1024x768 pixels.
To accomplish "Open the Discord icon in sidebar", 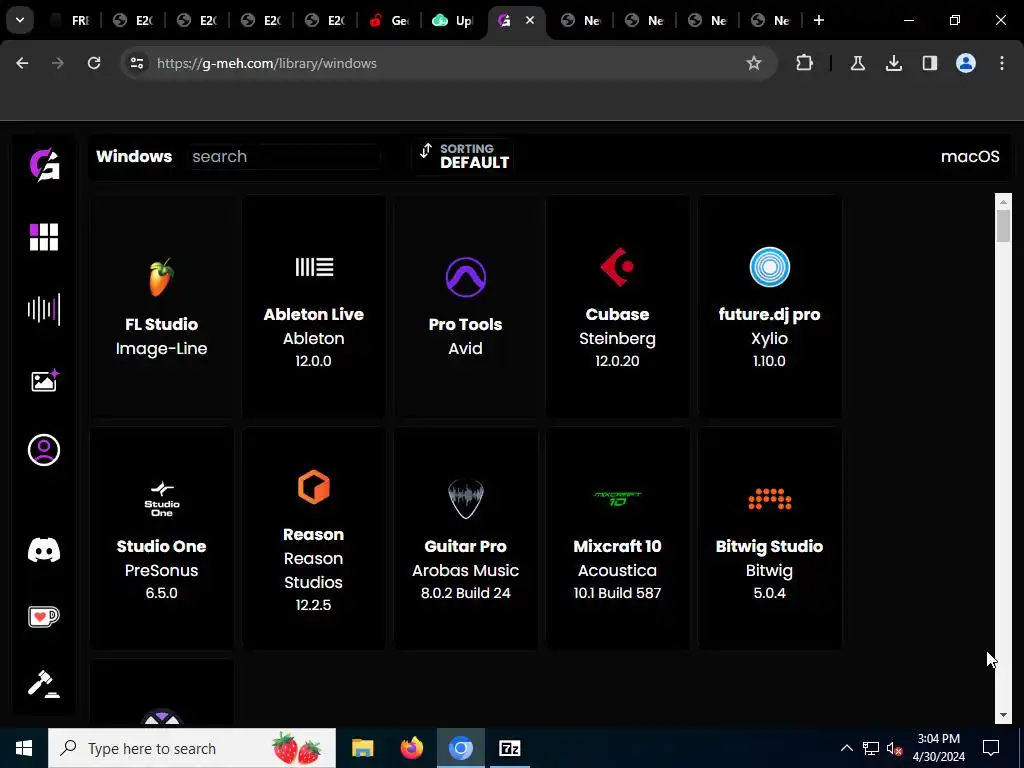I will click(x=44, y=551).
